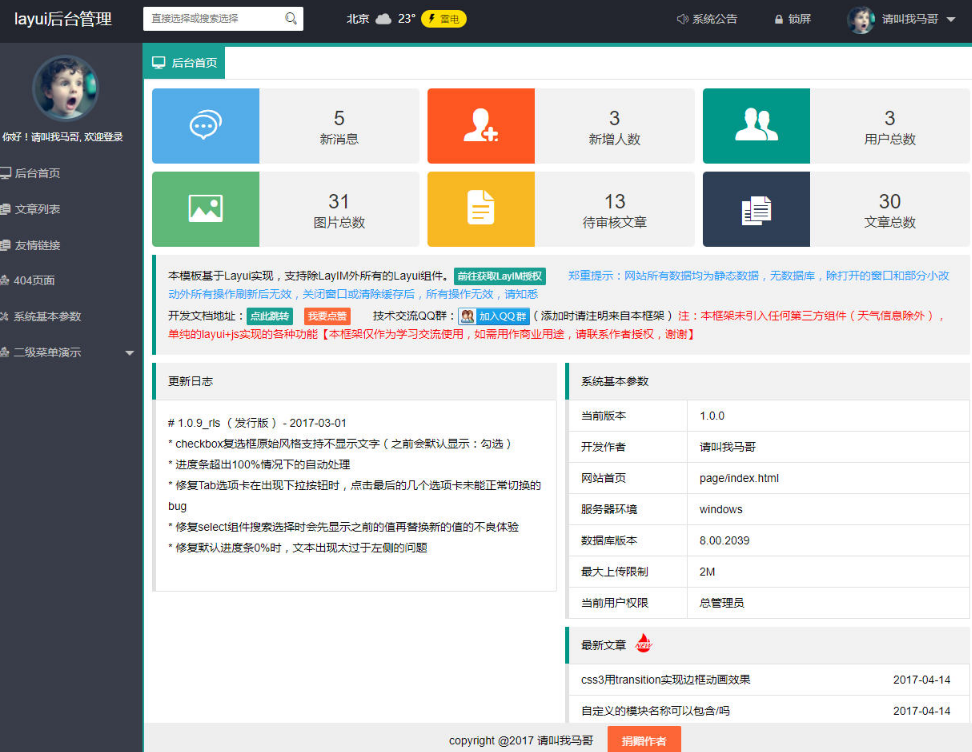Click the 加入QQ群 button

494,316
